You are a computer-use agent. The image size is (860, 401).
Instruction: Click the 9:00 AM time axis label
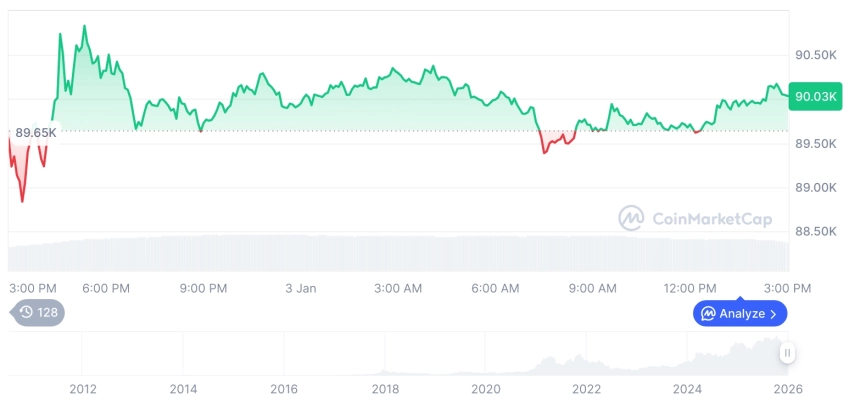coord(593,288)
